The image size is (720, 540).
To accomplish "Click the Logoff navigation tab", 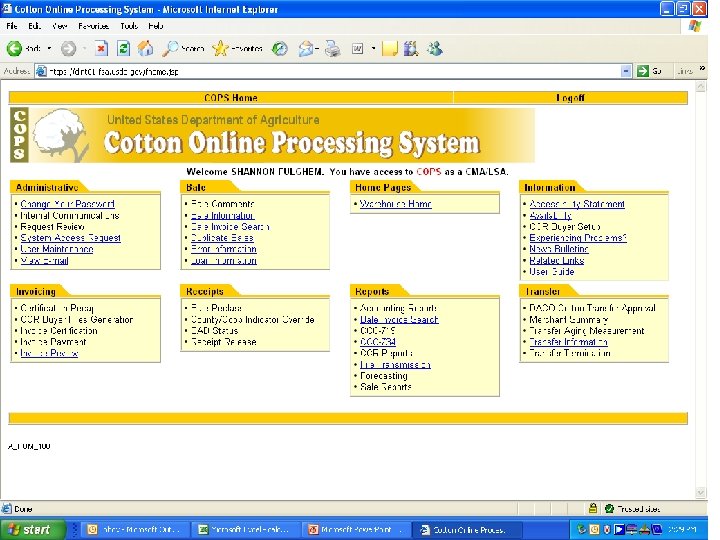I will pyautogui.click(x=570, y=98).
